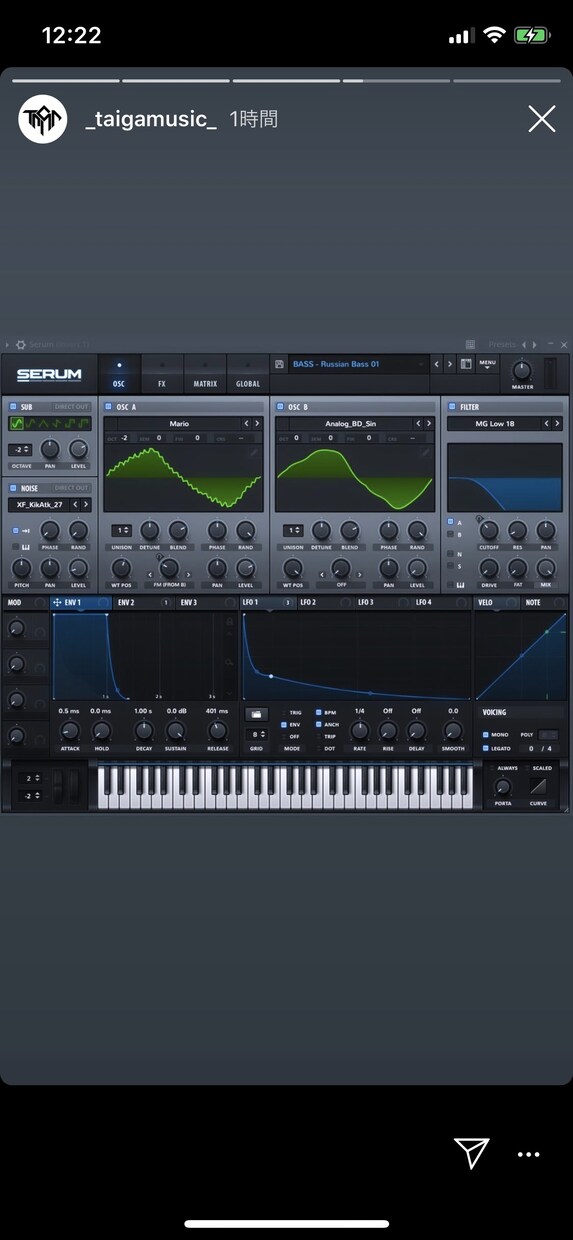The image size is (573, 1240).
Task: Toggle the LFO ANCH checkbox
Action: [x=320, y=725]
